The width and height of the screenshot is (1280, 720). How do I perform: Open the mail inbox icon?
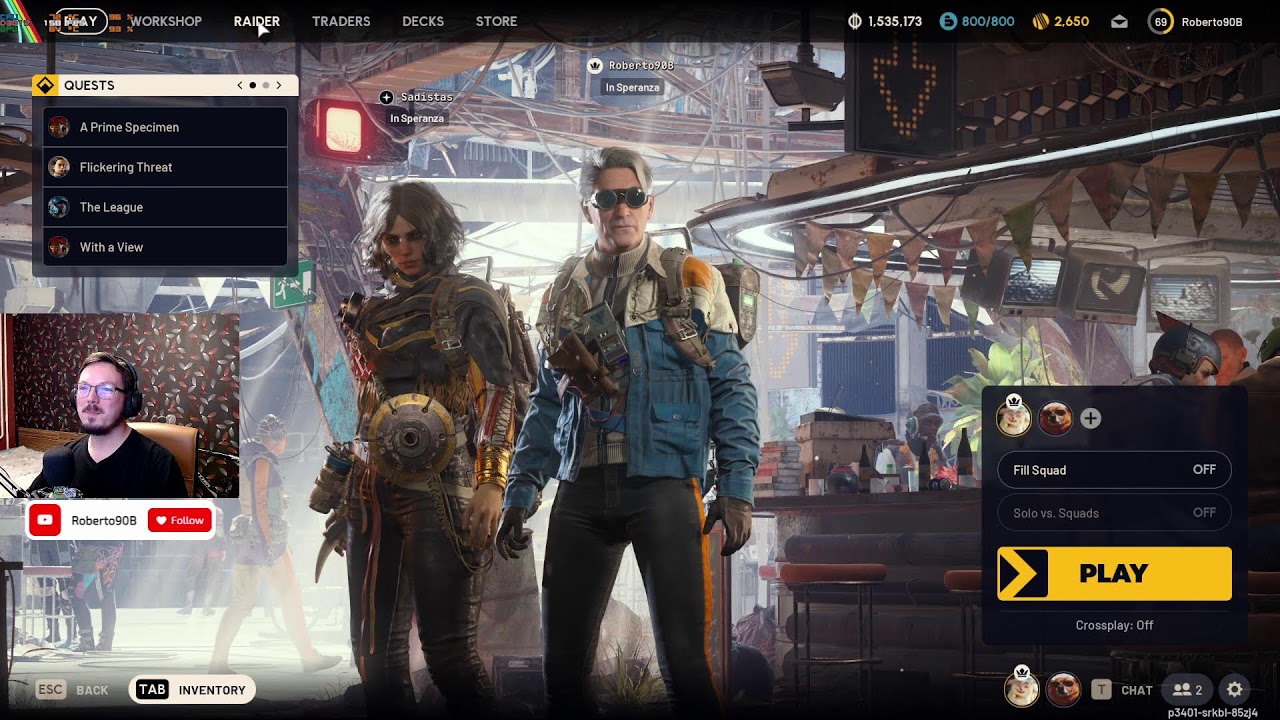click(x=1119, y=21)
